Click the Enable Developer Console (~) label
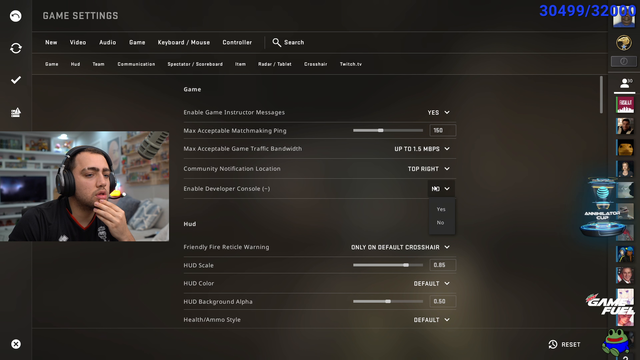This screenshot has height=360, width=640. [227, 189]
